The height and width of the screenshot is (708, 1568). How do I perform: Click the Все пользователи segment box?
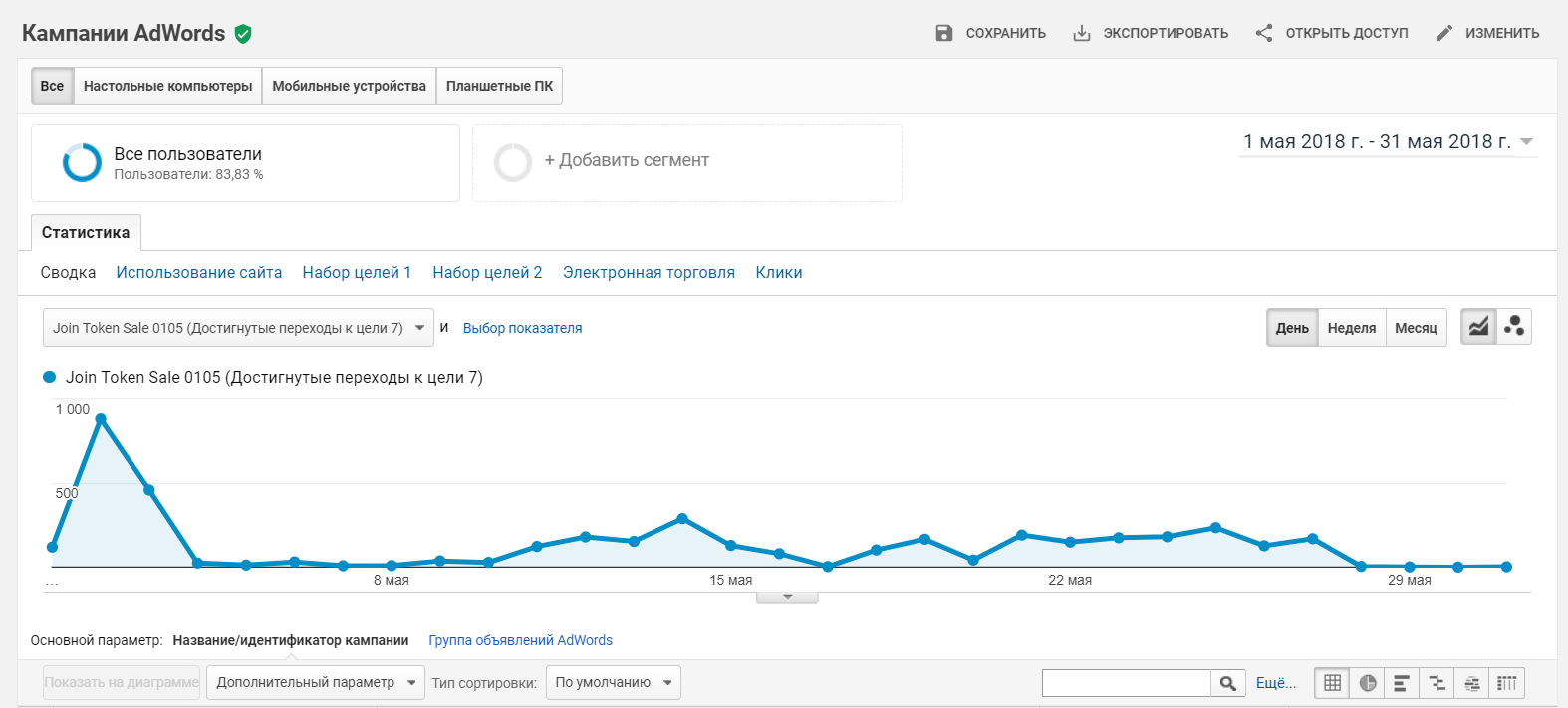pos(245,163)
